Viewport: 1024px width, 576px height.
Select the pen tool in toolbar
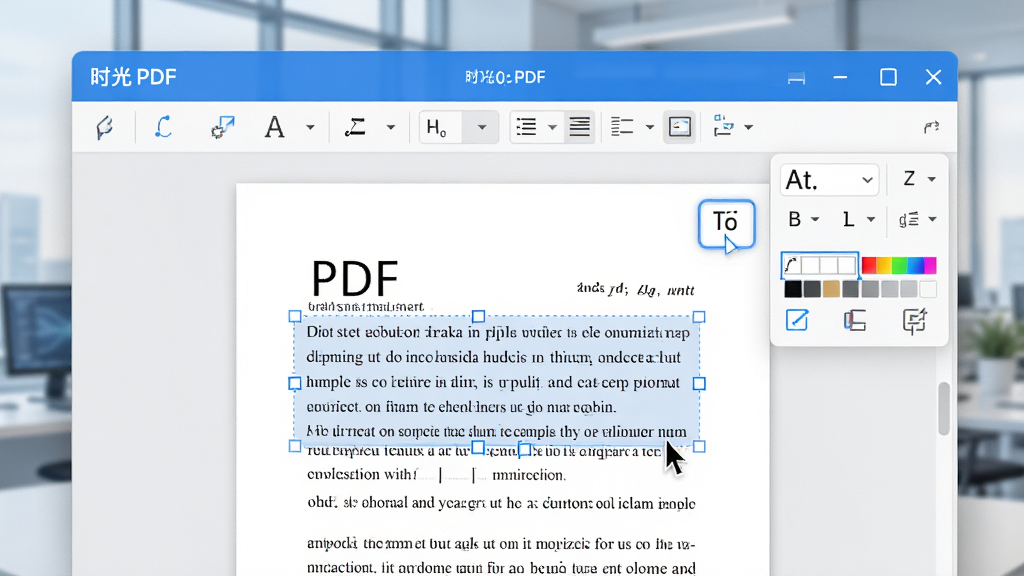coord(104,127)
